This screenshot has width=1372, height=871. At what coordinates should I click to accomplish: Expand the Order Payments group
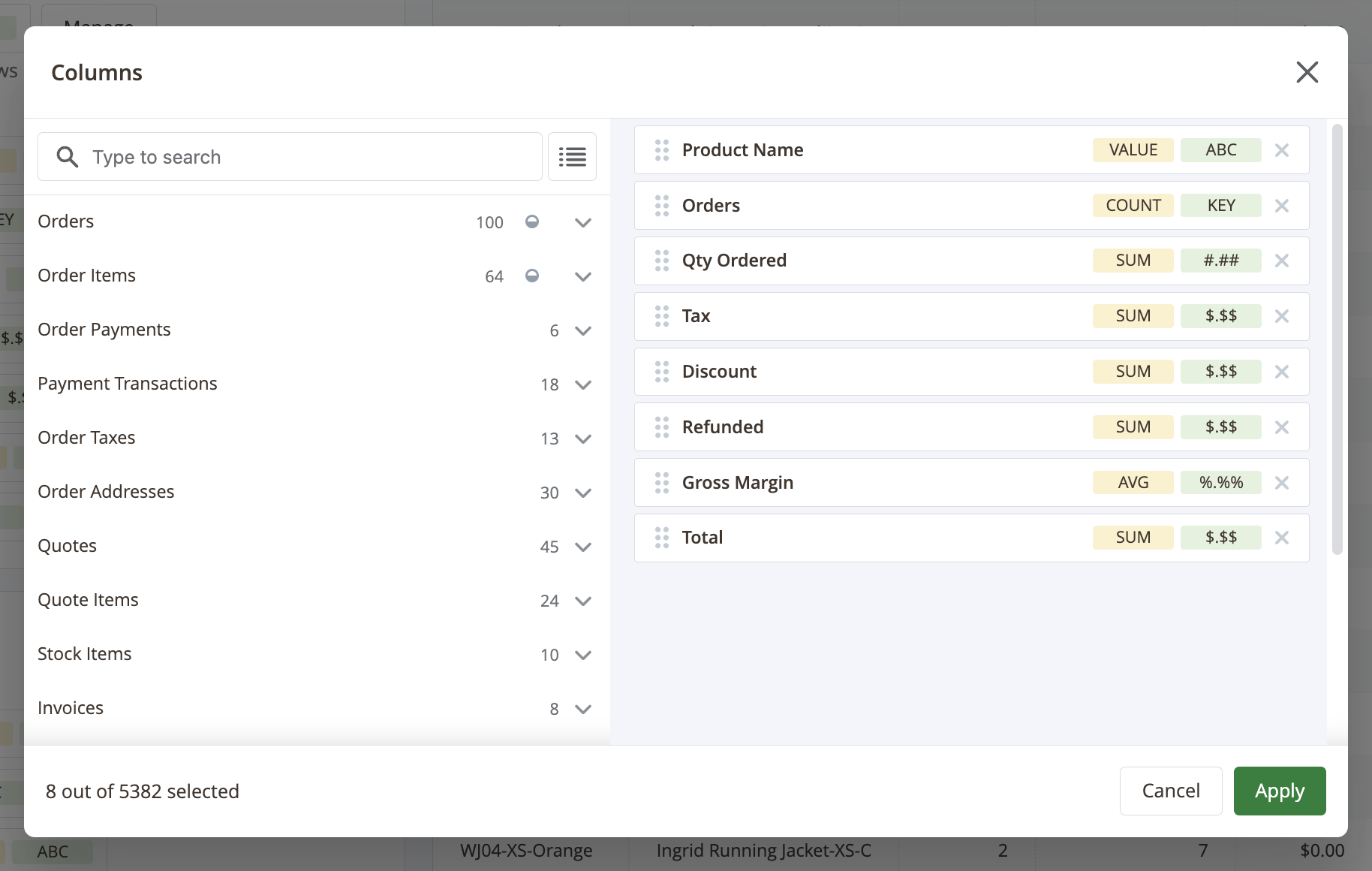tap(583, 330)
